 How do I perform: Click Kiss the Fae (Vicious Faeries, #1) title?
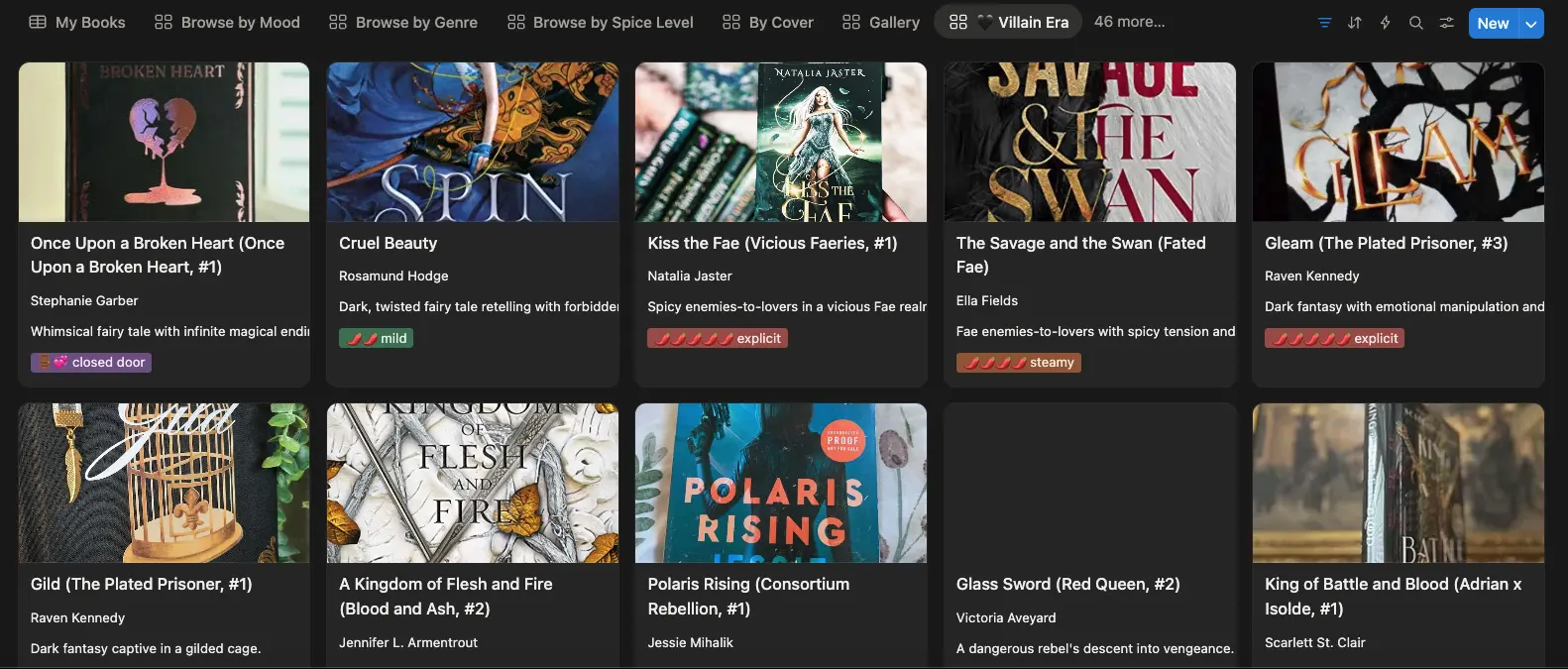[x=772, y=243]
